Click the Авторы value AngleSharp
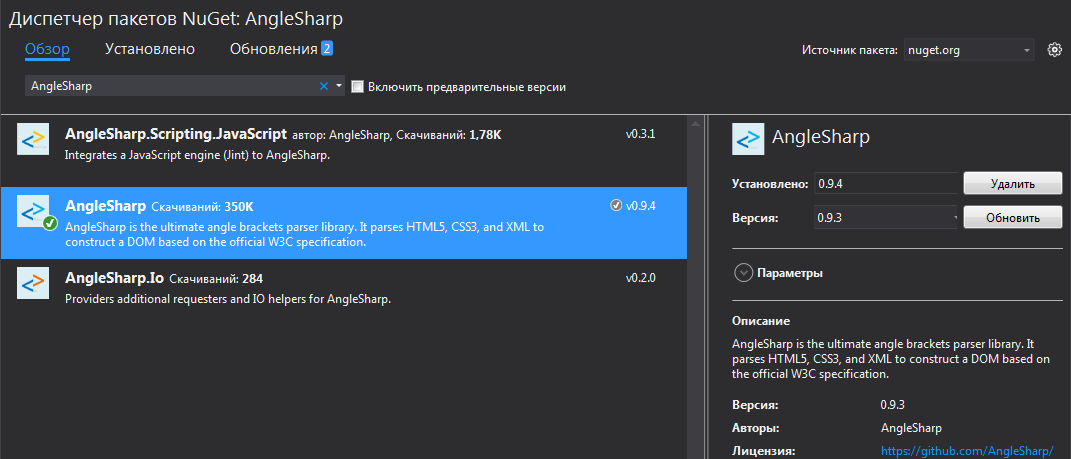The height and width of the screenshot is (459, 1071). coord(911,428)
